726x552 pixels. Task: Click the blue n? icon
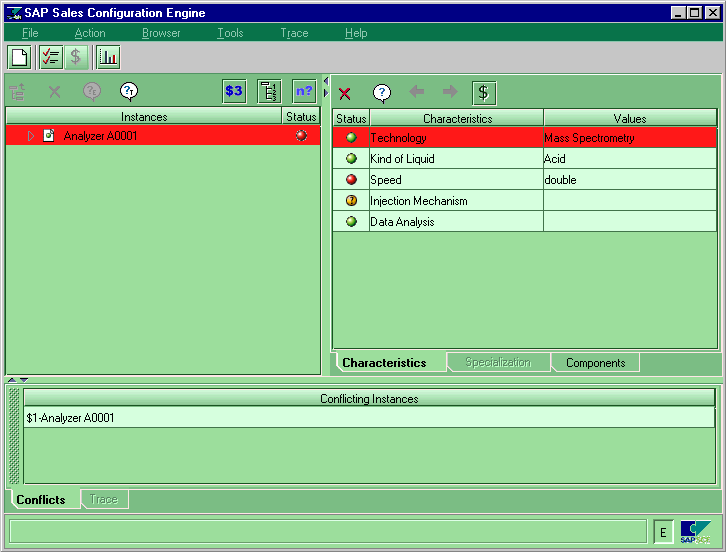click(x=304, y=91)
